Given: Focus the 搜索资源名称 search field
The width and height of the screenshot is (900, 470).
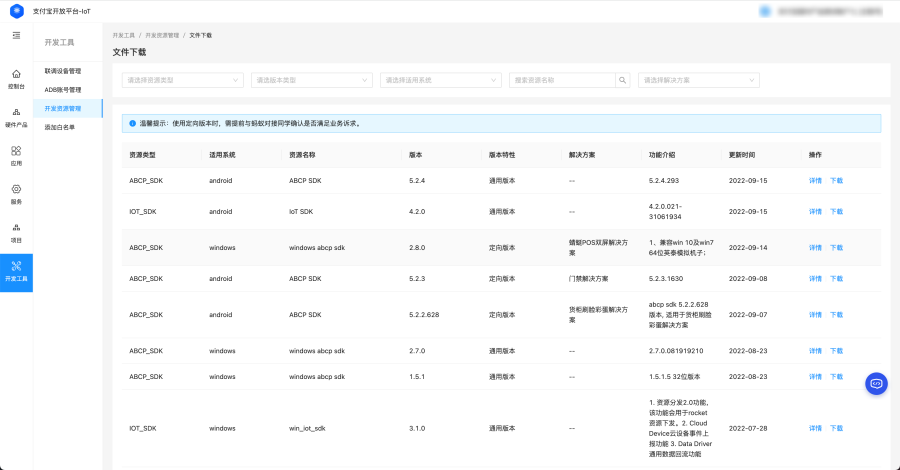Looking at the screenshot, I should tap(562, 80).
